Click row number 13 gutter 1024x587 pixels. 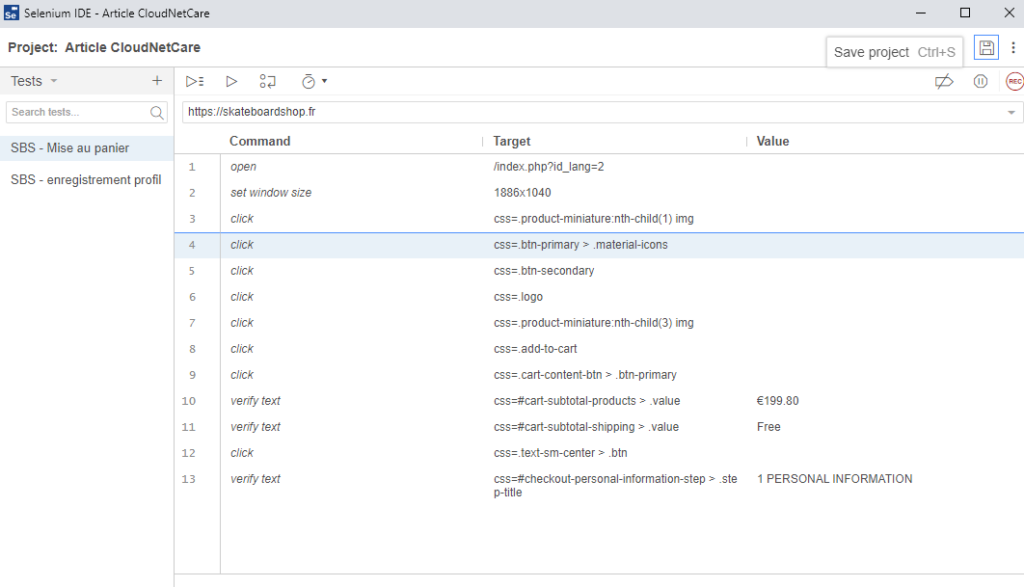pos(189,479)
